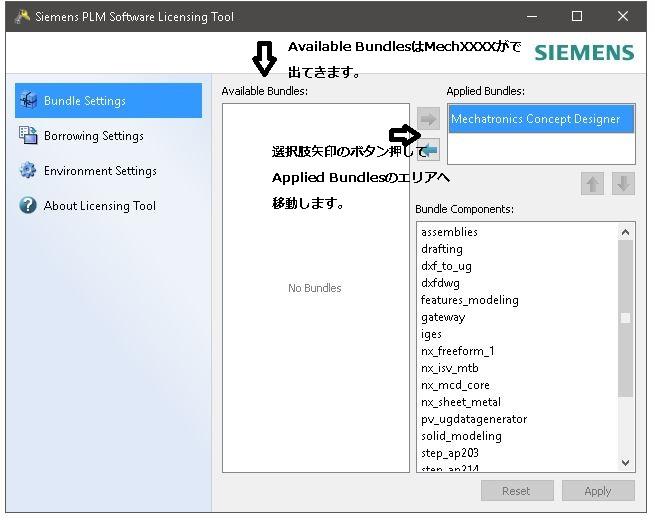Viewport: 655px width, 530px height.
Task: Select the dxfdwg component
Action: (x=440, y=283)
